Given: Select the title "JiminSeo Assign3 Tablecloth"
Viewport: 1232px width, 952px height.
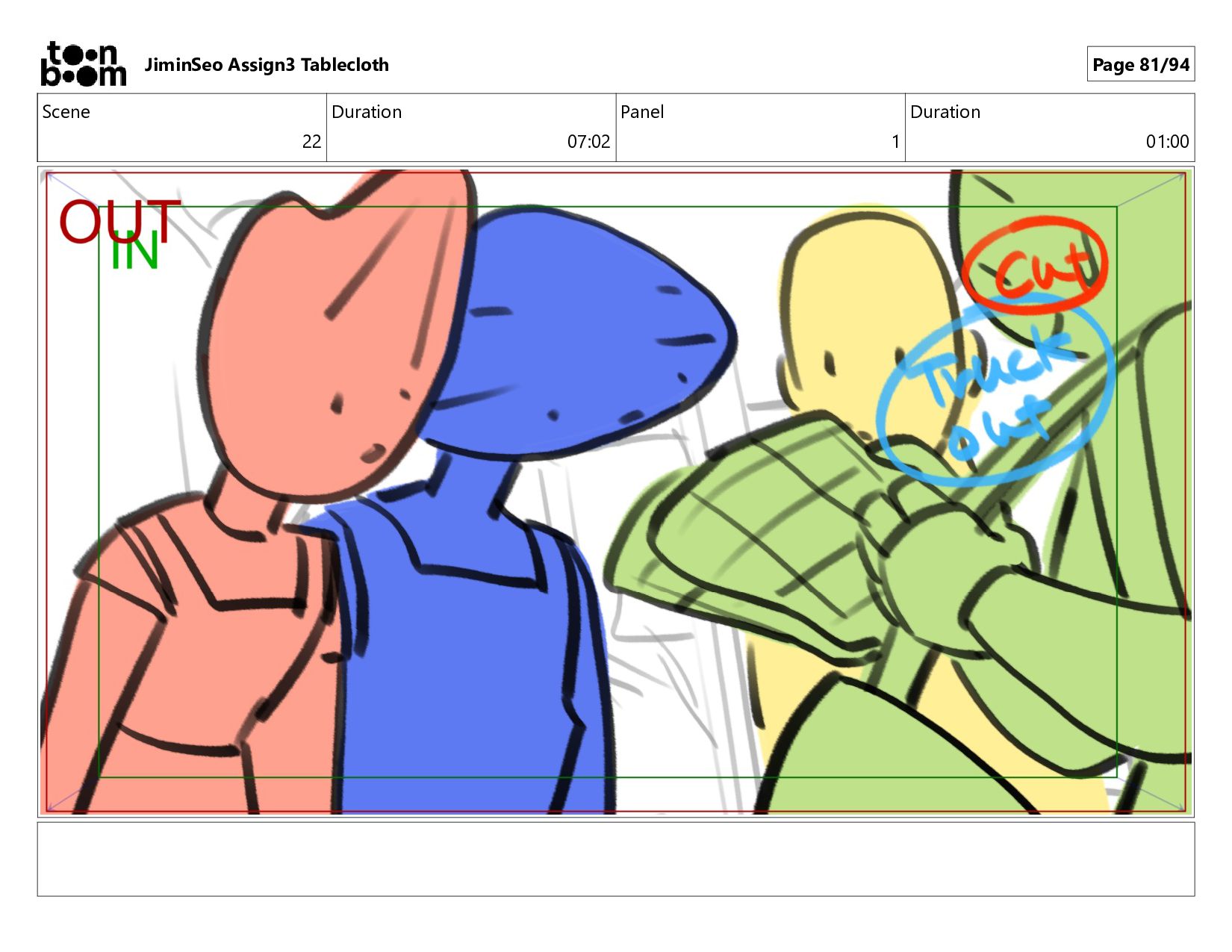Looking at the screenshot, I should click(x=267, y=65).
